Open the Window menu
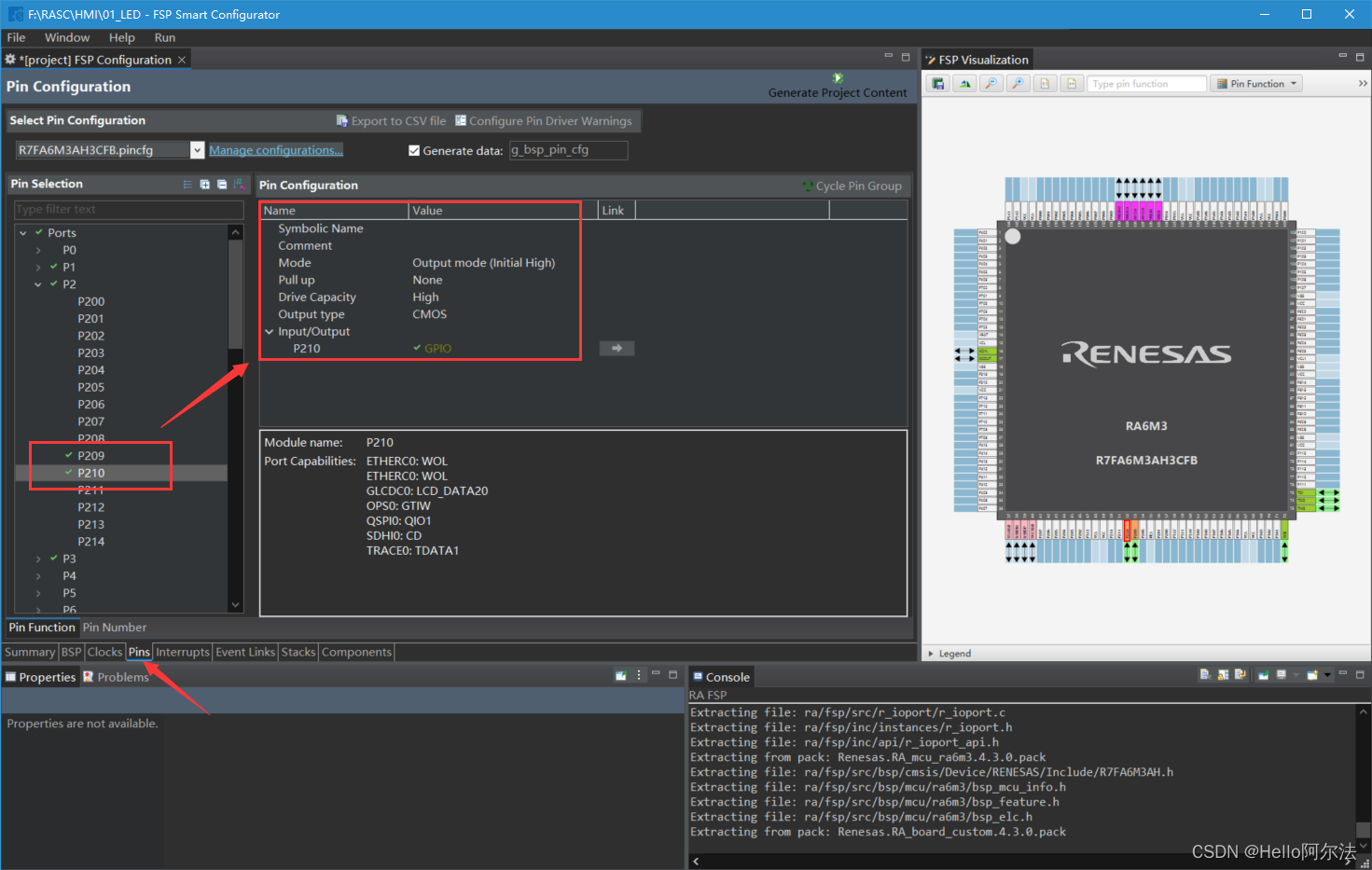 [x=67, y=37]
